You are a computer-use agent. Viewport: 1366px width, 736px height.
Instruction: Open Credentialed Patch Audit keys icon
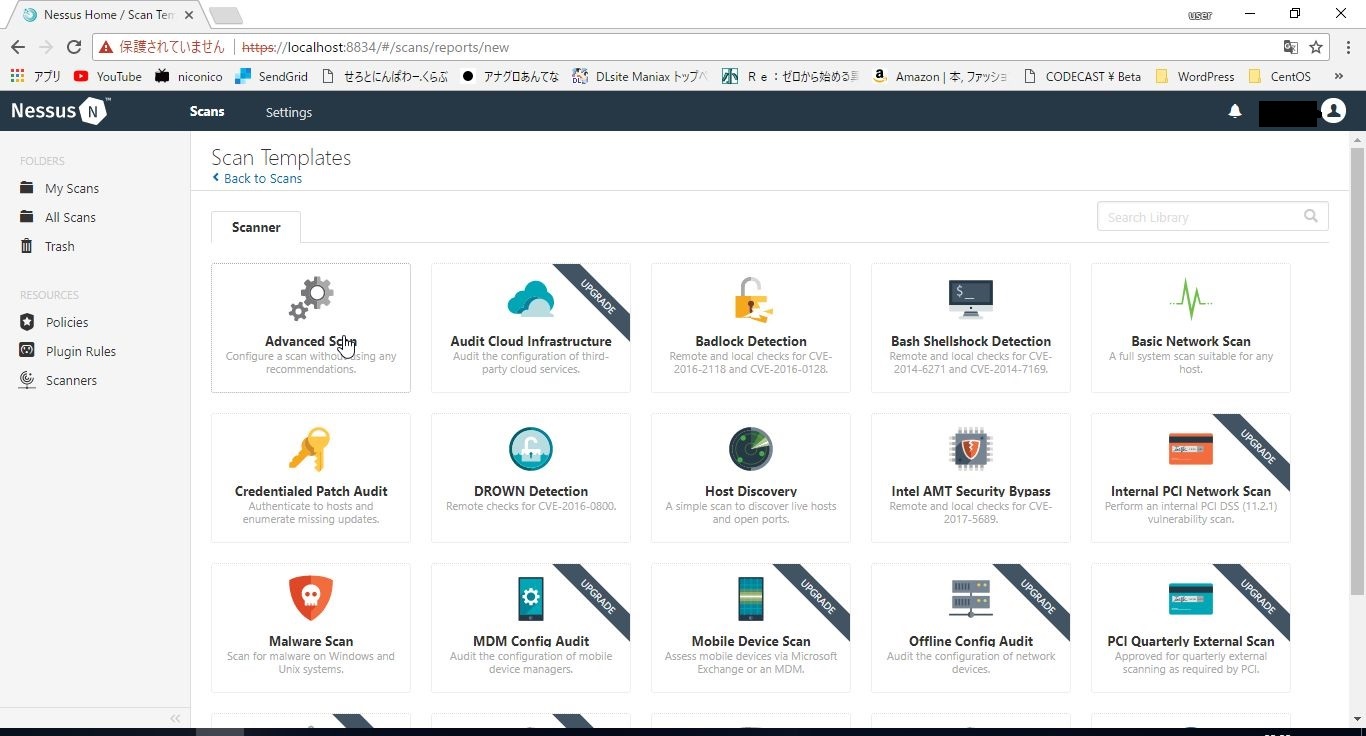pos(309,449)
